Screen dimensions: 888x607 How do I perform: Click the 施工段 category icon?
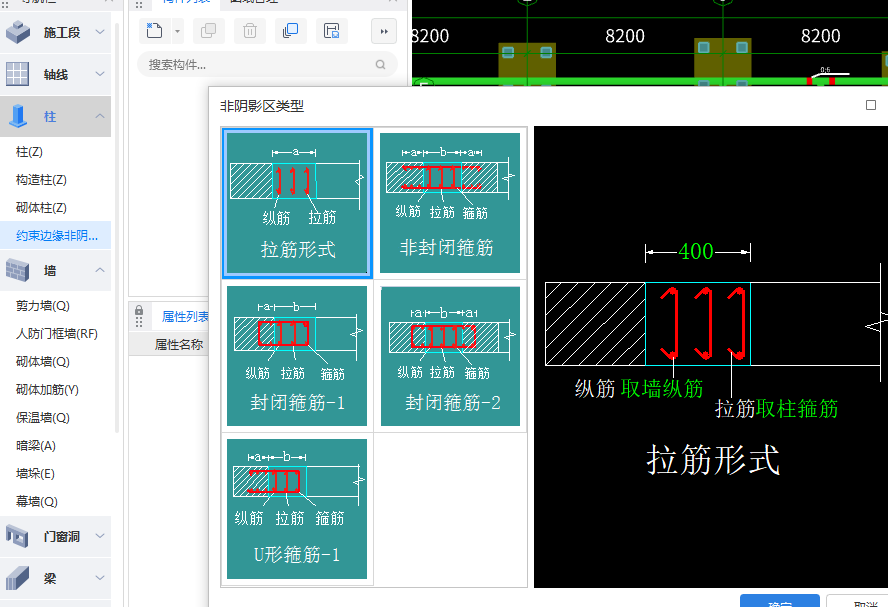click(x=18, y=32)
